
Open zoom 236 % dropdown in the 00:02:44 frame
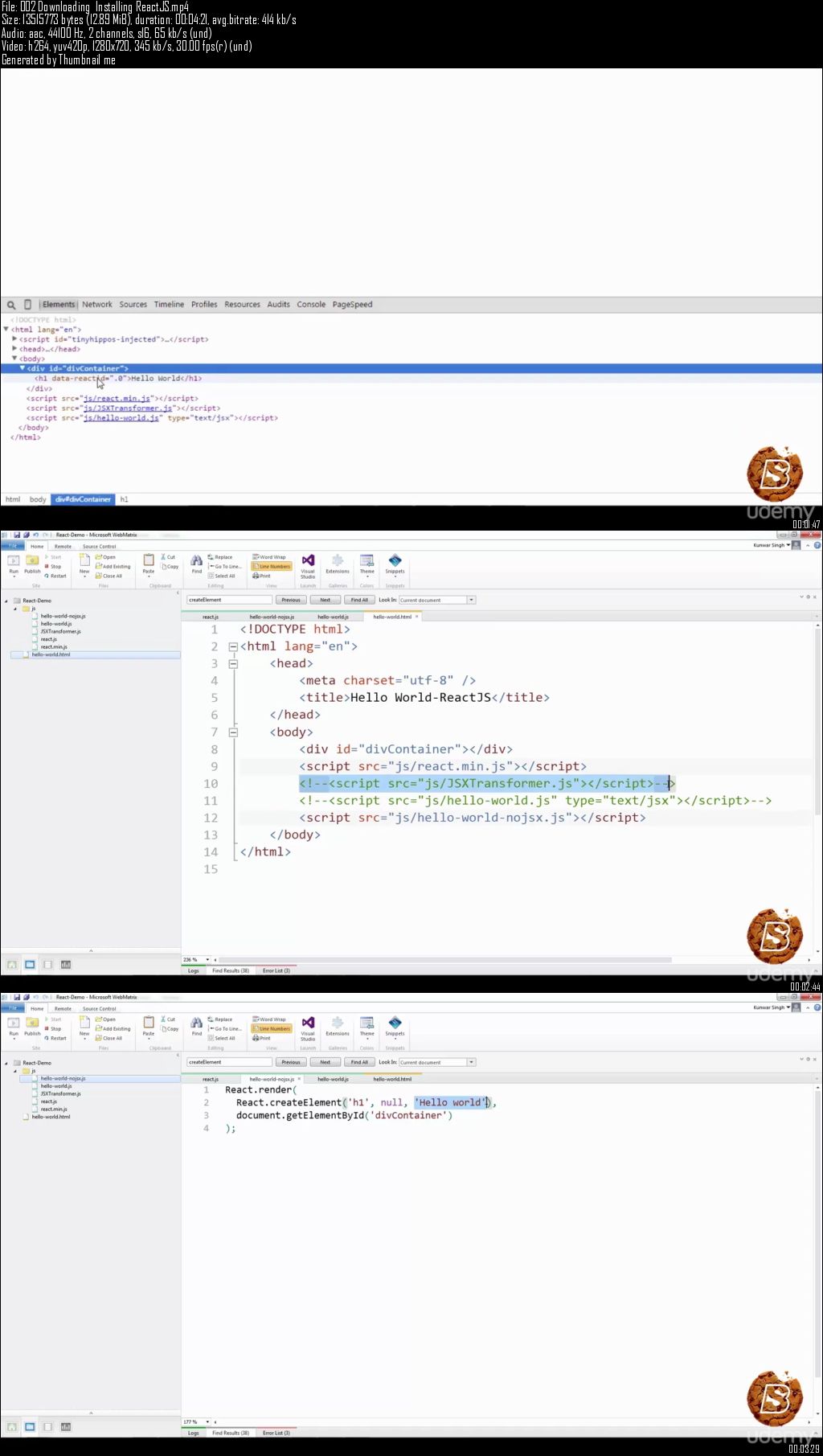pyautogui.click(x=207, y=960)
